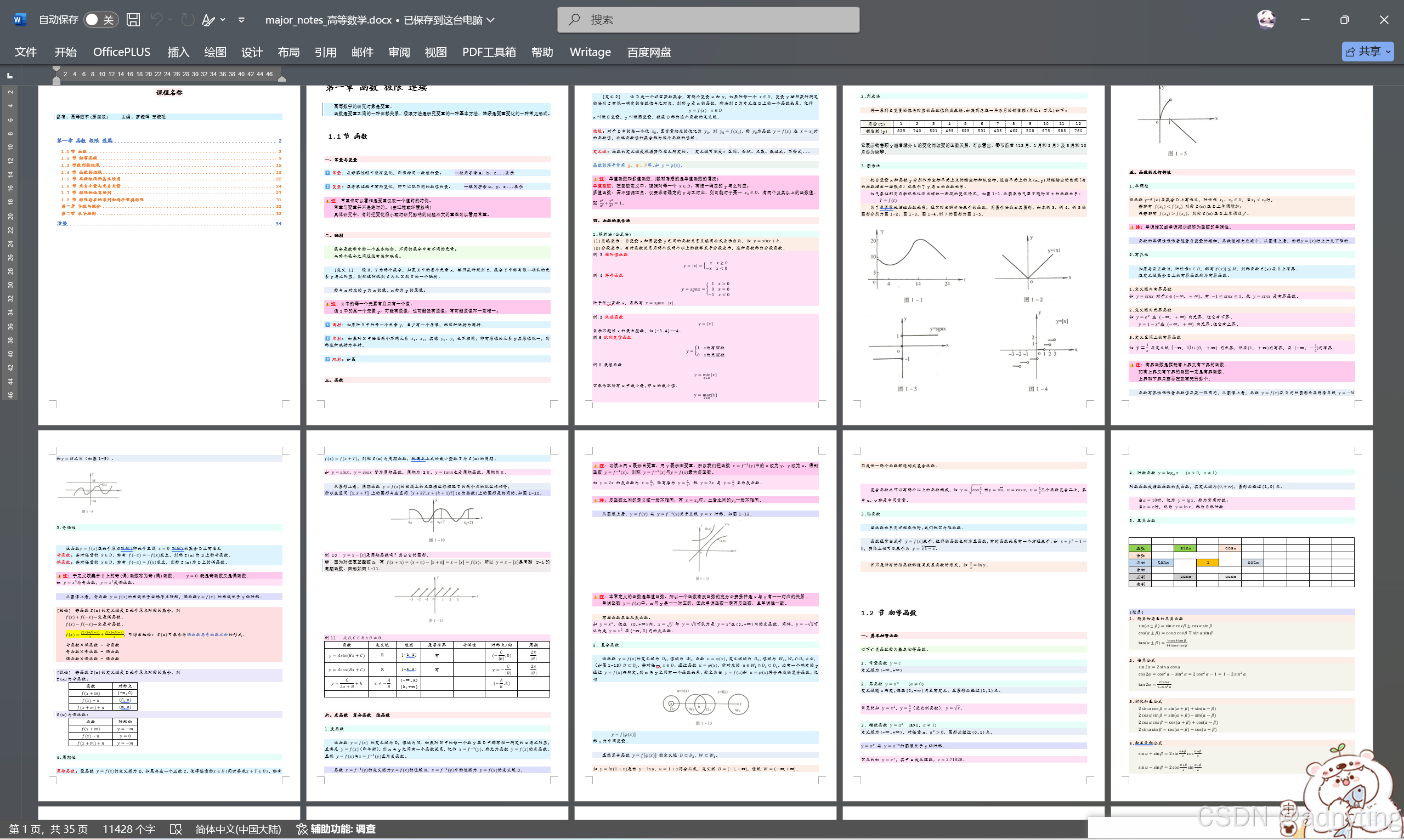The width and height of the screenshot is (1404, 840).
Task: Click the Redo icon
Action: (x=188, y=20)
